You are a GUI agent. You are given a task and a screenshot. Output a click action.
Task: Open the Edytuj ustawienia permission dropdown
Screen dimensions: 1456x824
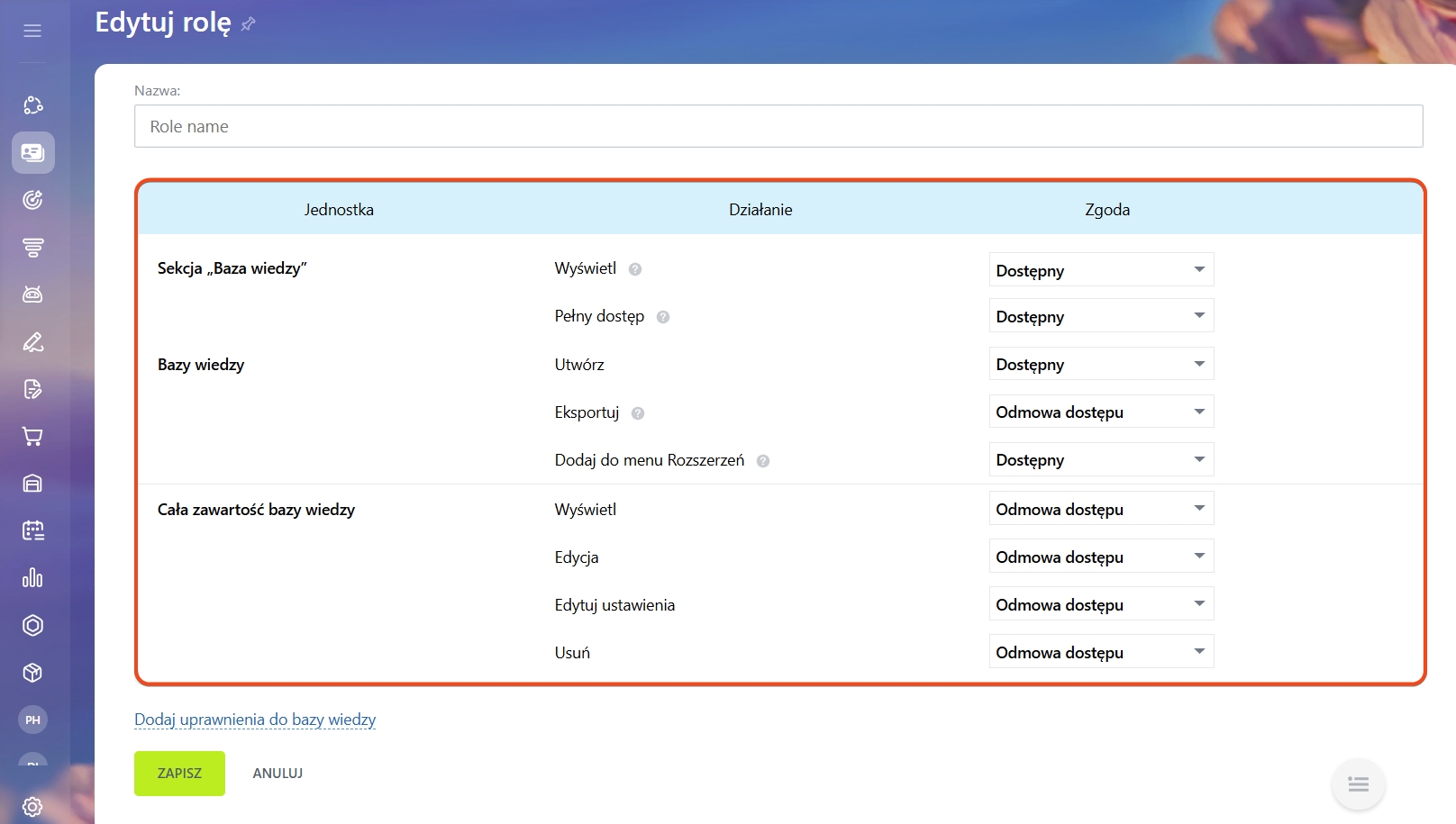tap(1100, 604)
